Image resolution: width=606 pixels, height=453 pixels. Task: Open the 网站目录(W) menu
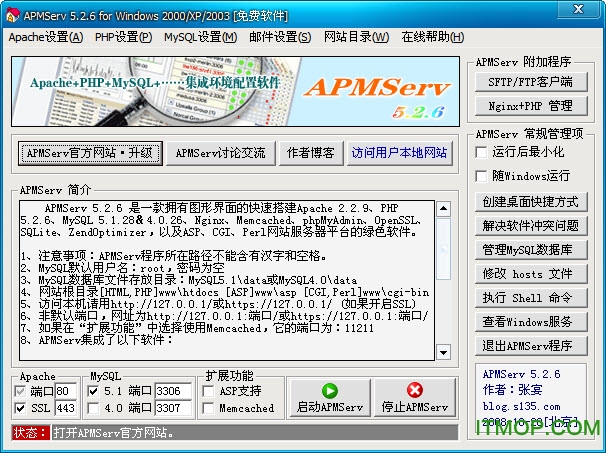[356, 37]
